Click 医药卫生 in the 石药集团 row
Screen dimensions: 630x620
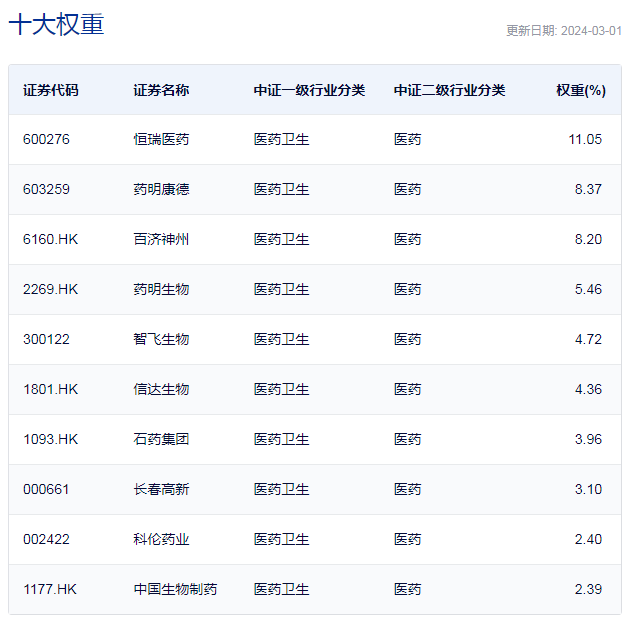[x=281, y=439]
